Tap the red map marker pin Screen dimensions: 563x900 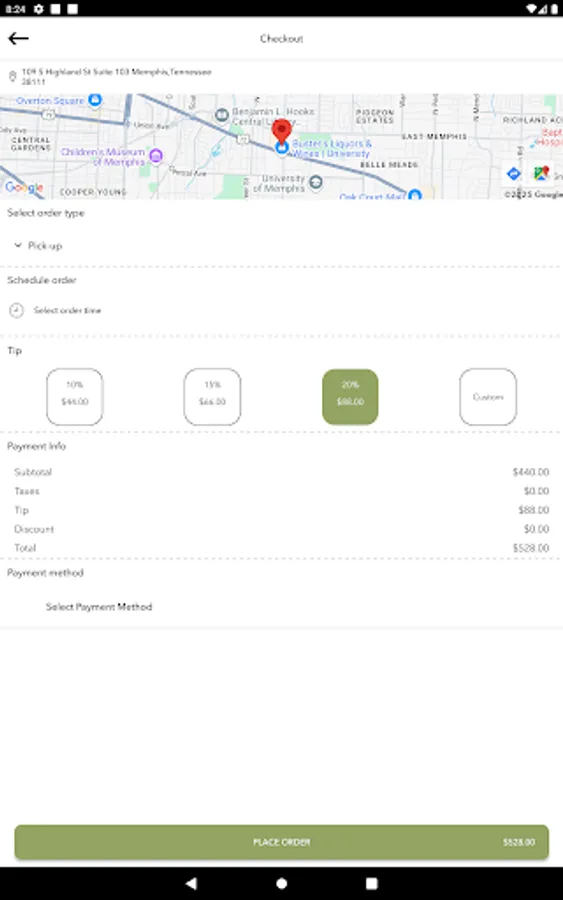281,131
